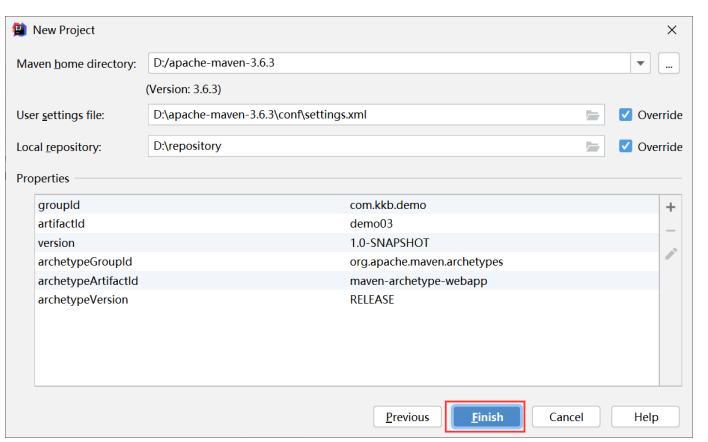The image size is (708, 442).
Task: Click the remove property minus icon
Action: pyautogui.click(x=671, y=231)
